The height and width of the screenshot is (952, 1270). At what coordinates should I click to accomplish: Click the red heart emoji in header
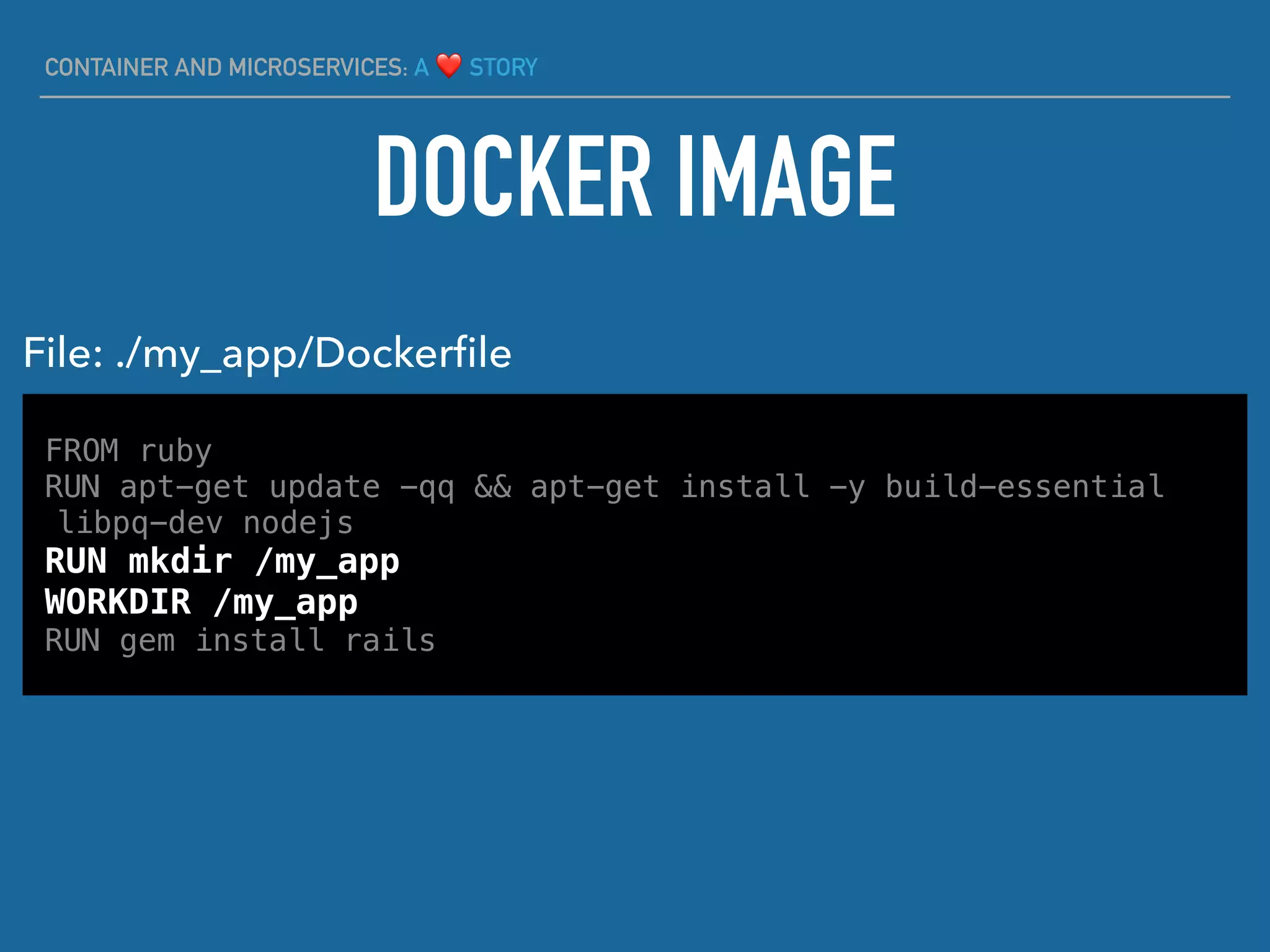[x=449, y=66]
